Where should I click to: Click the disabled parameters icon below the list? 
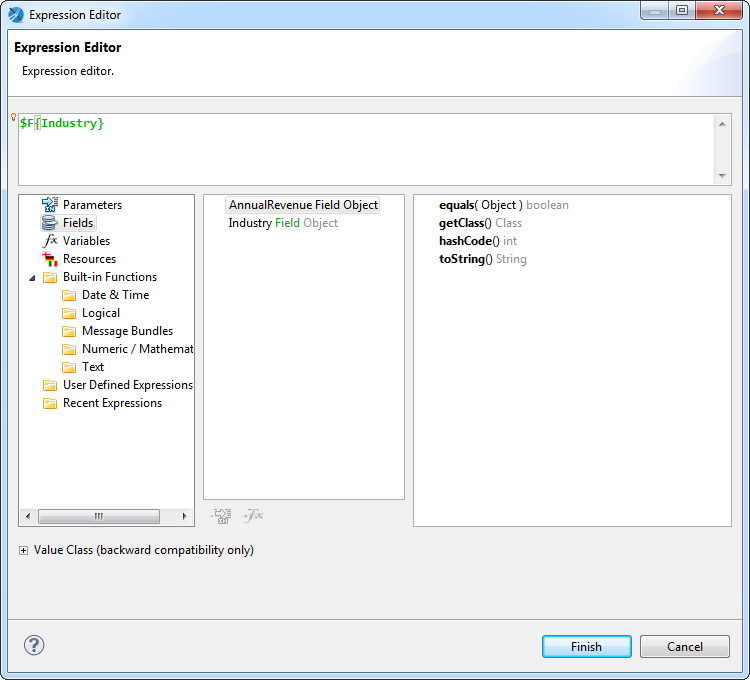[x=222, y=515]
